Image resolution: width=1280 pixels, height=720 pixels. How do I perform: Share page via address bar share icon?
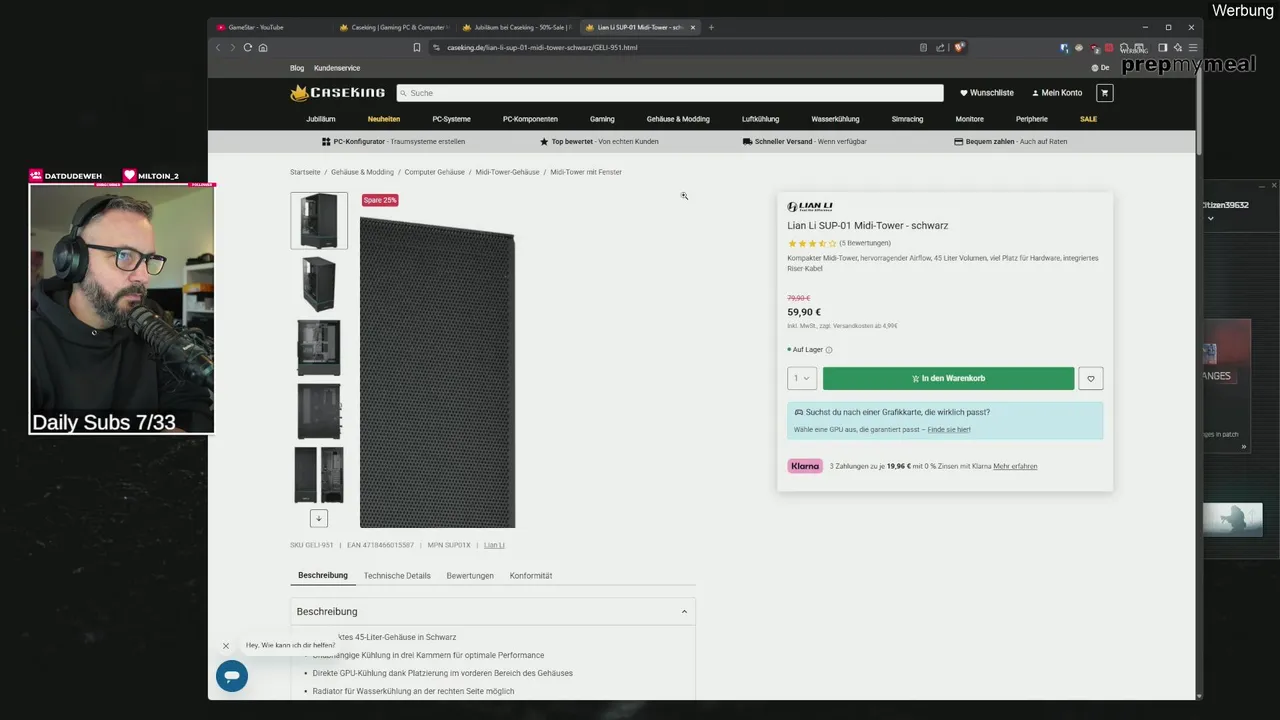pos(941,47)
